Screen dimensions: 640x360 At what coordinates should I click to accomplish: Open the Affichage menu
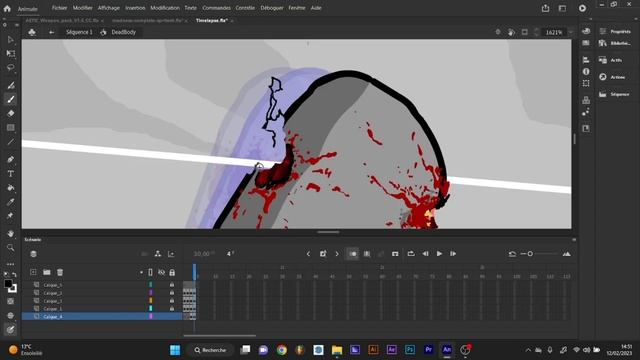point(109,8)
